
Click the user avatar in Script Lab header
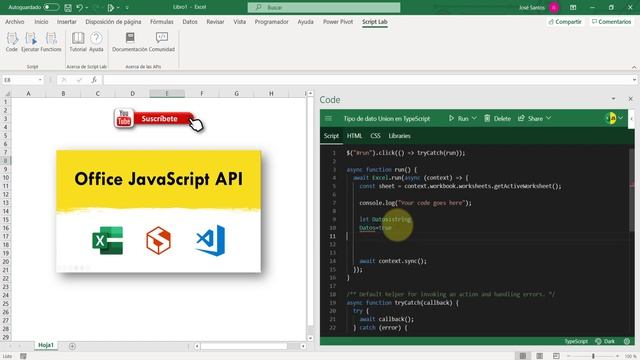(611, 118)
